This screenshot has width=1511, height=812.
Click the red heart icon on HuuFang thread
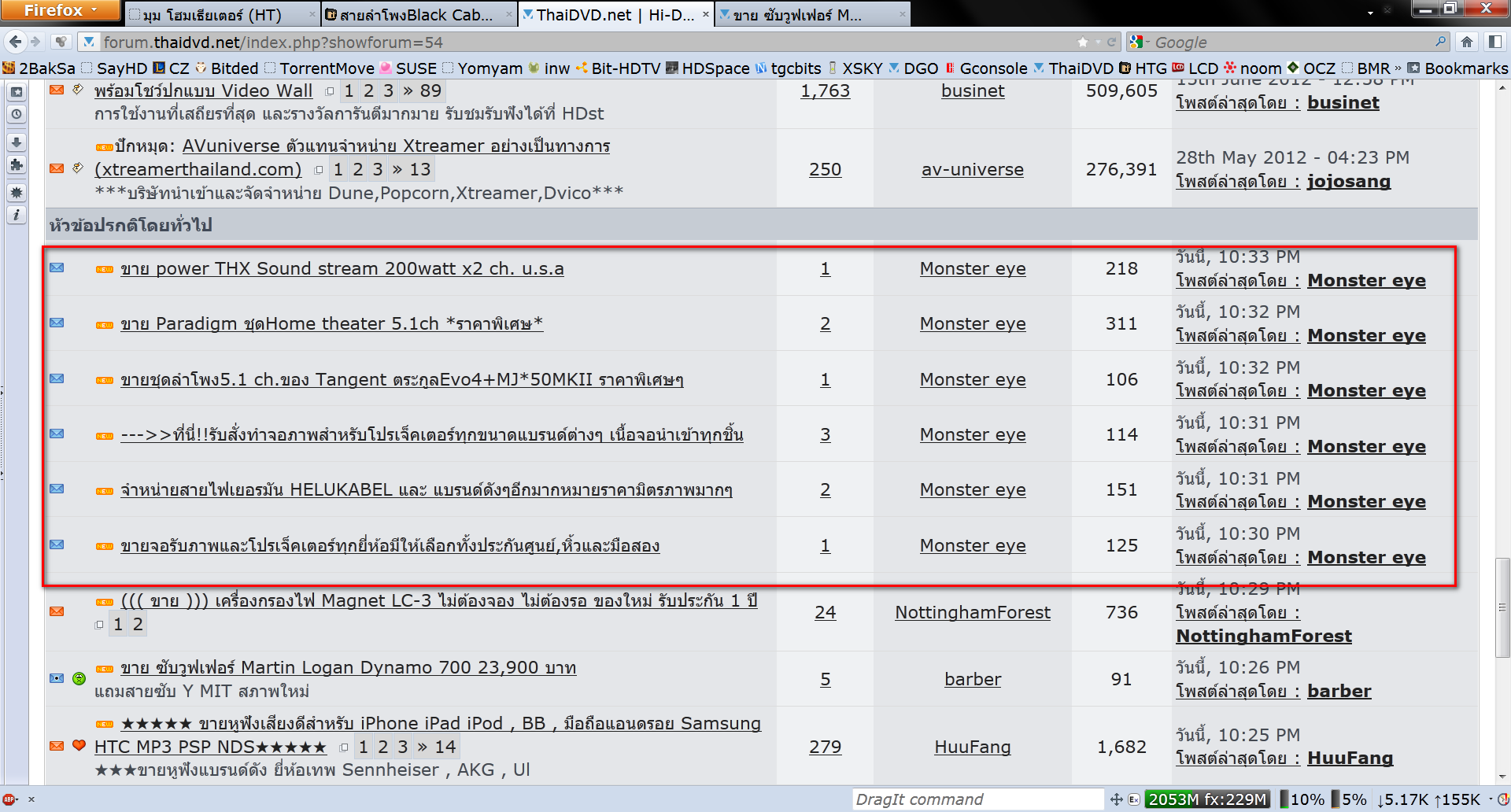79,745
